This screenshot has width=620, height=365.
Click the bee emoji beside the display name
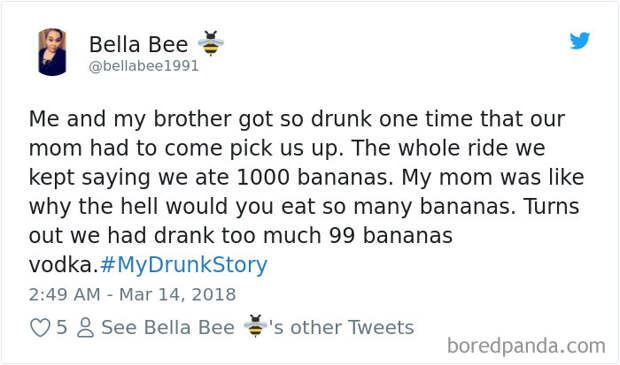[210, 43]
